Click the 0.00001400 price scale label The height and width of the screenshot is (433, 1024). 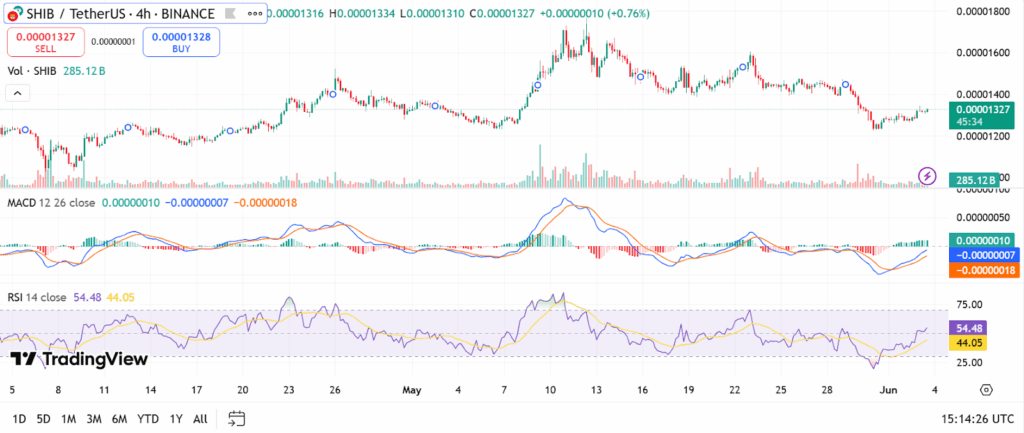click(982, 95)
